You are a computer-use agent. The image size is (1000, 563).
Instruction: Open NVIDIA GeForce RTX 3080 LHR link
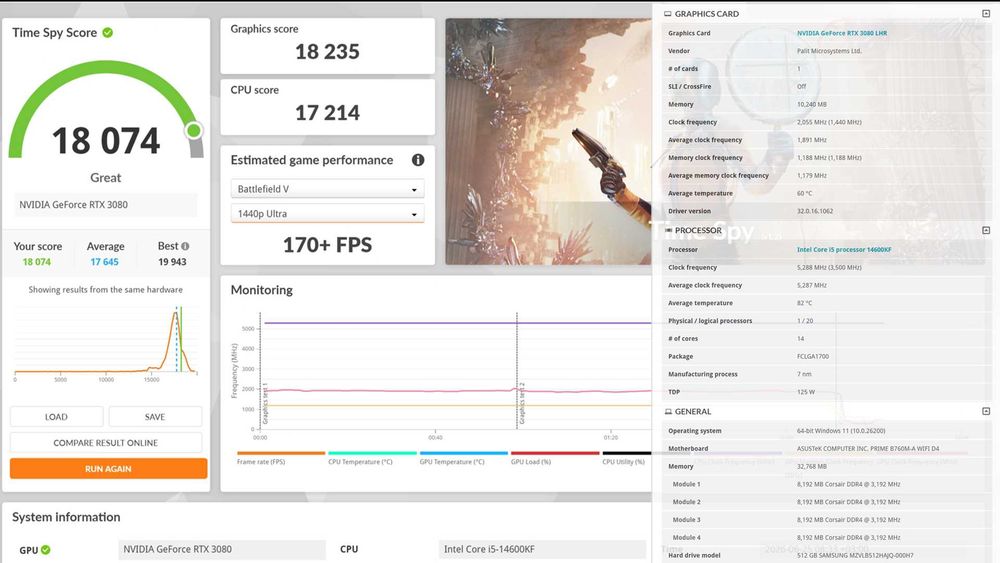tap(842, 33)
